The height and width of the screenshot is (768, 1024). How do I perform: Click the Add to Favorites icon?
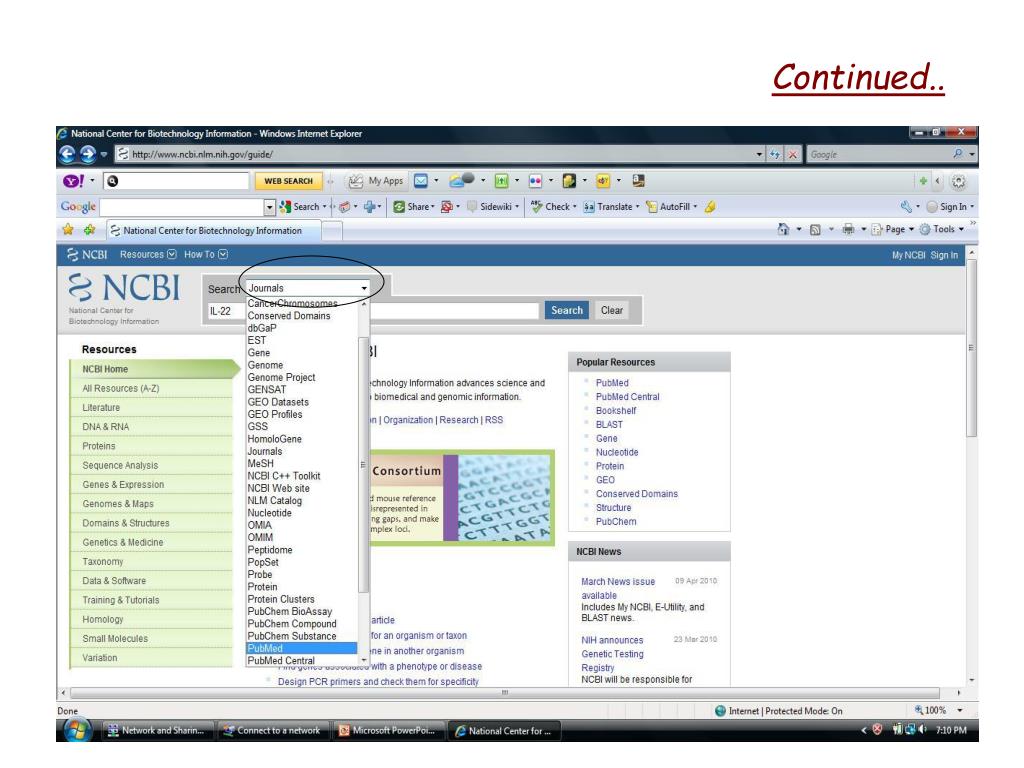(89, 230)
